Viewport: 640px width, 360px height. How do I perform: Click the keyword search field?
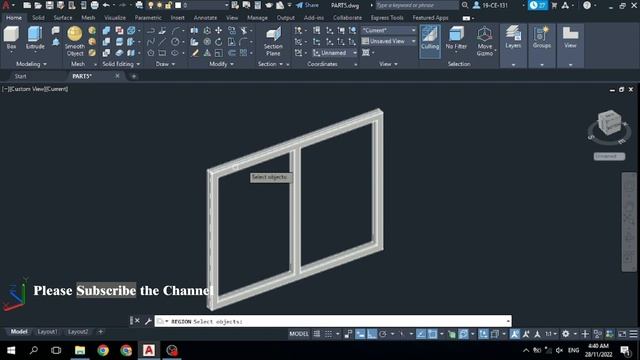[416, 5]
